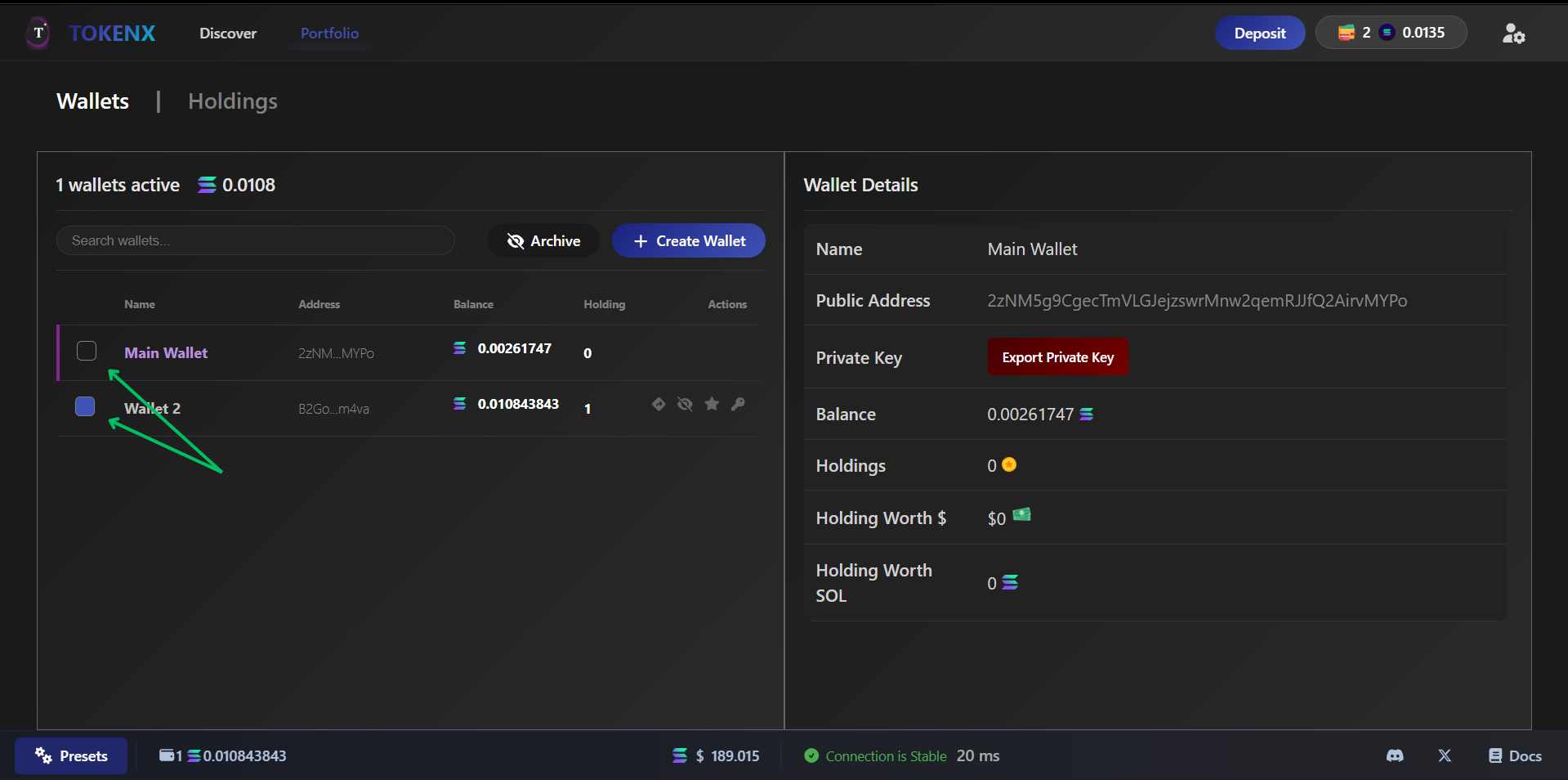Open the X social icon in footer

[1445, 755]
